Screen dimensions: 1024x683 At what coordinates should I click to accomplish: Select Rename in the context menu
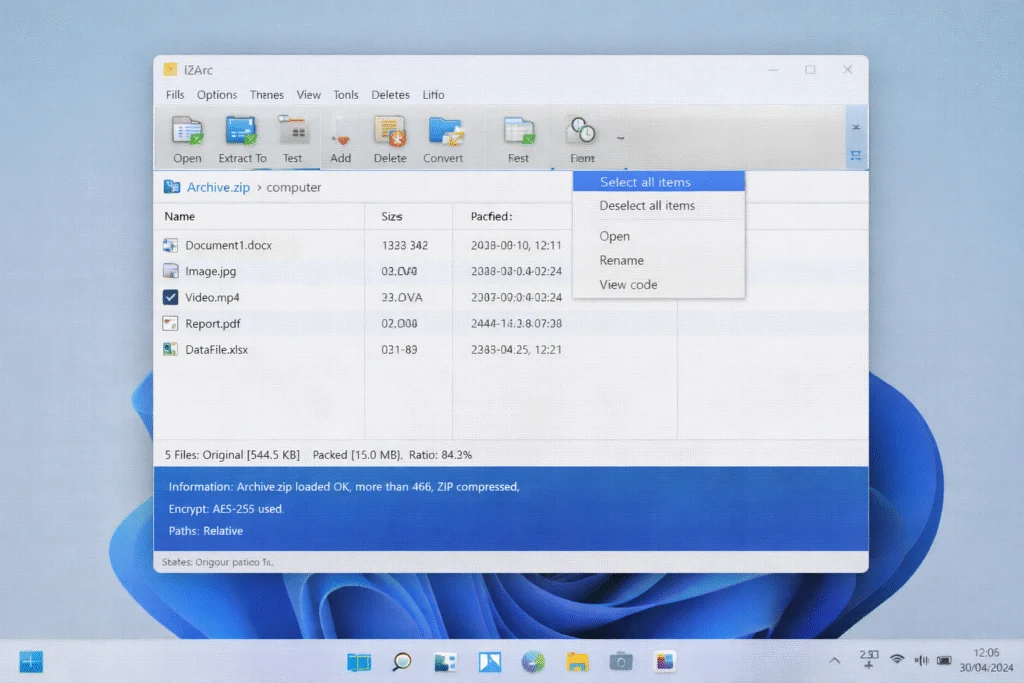(x=621, y=260)
